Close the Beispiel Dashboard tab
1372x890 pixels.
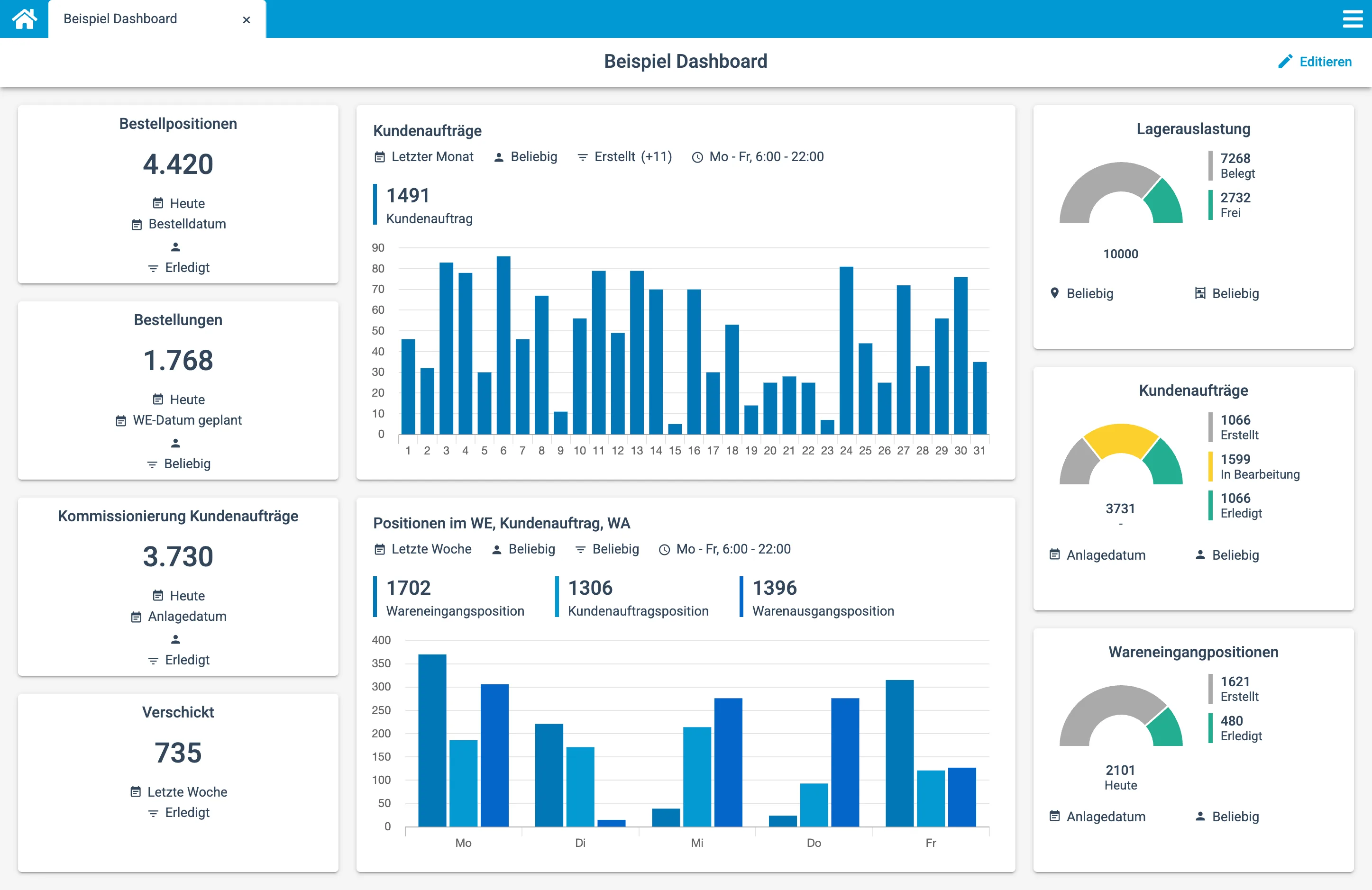pyautogui.click(x=246, y=19)
